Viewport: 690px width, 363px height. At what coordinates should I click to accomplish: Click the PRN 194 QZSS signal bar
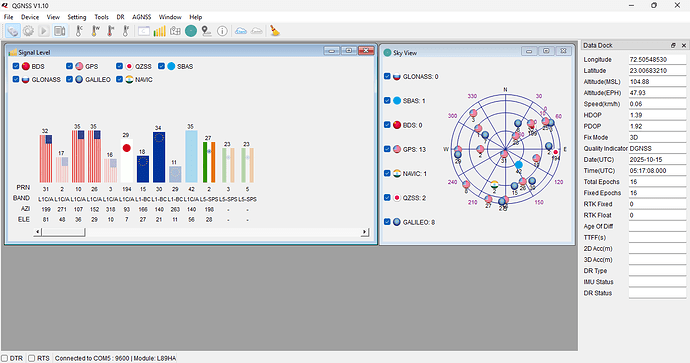pos(127,161)
